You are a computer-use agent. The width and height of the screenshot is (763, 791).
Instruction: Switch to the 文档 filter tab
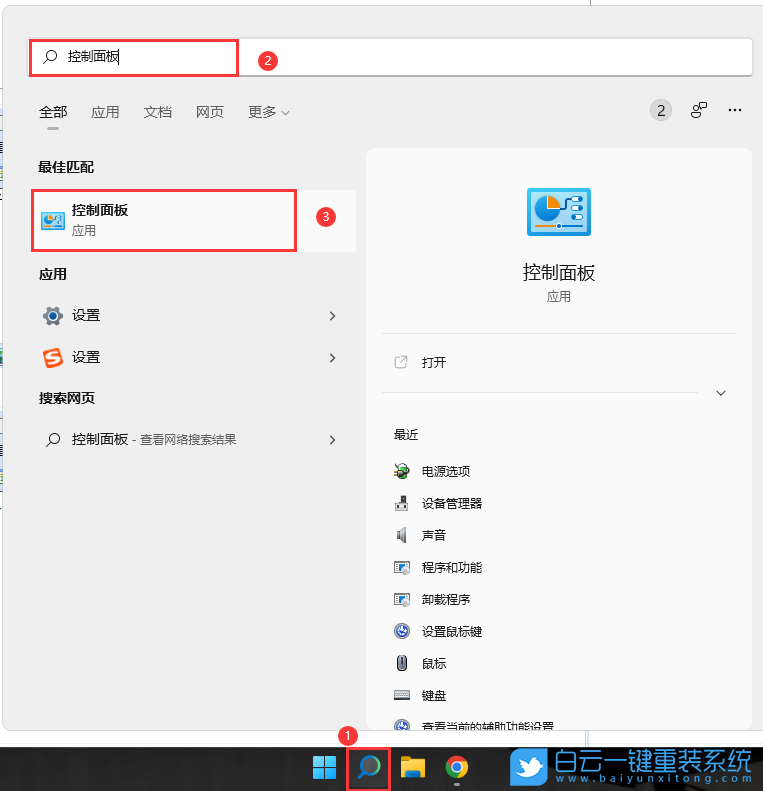[x=157, y=112]
